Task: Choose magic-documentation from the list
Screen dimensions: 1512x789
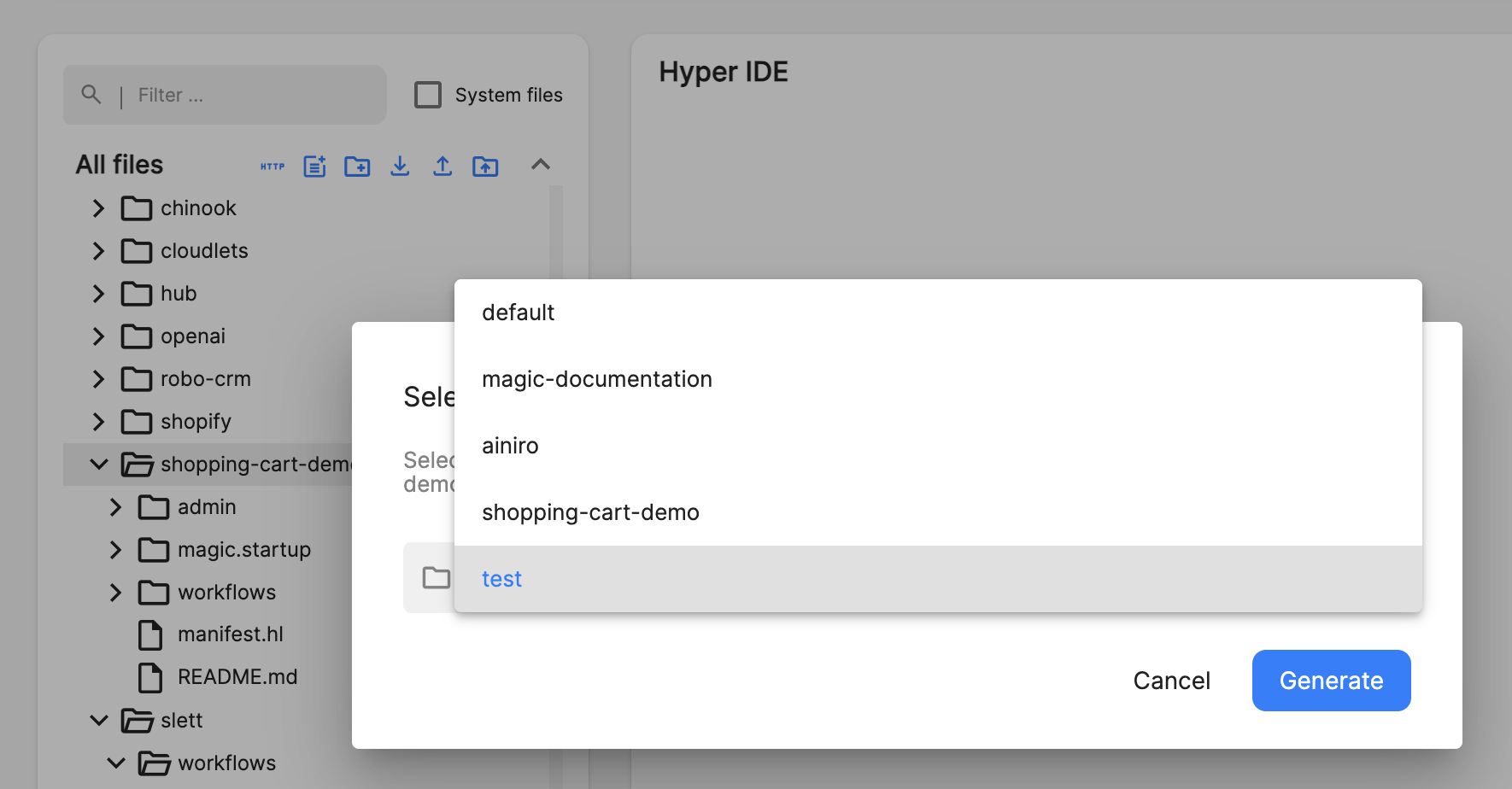Action: pos(597,378)
